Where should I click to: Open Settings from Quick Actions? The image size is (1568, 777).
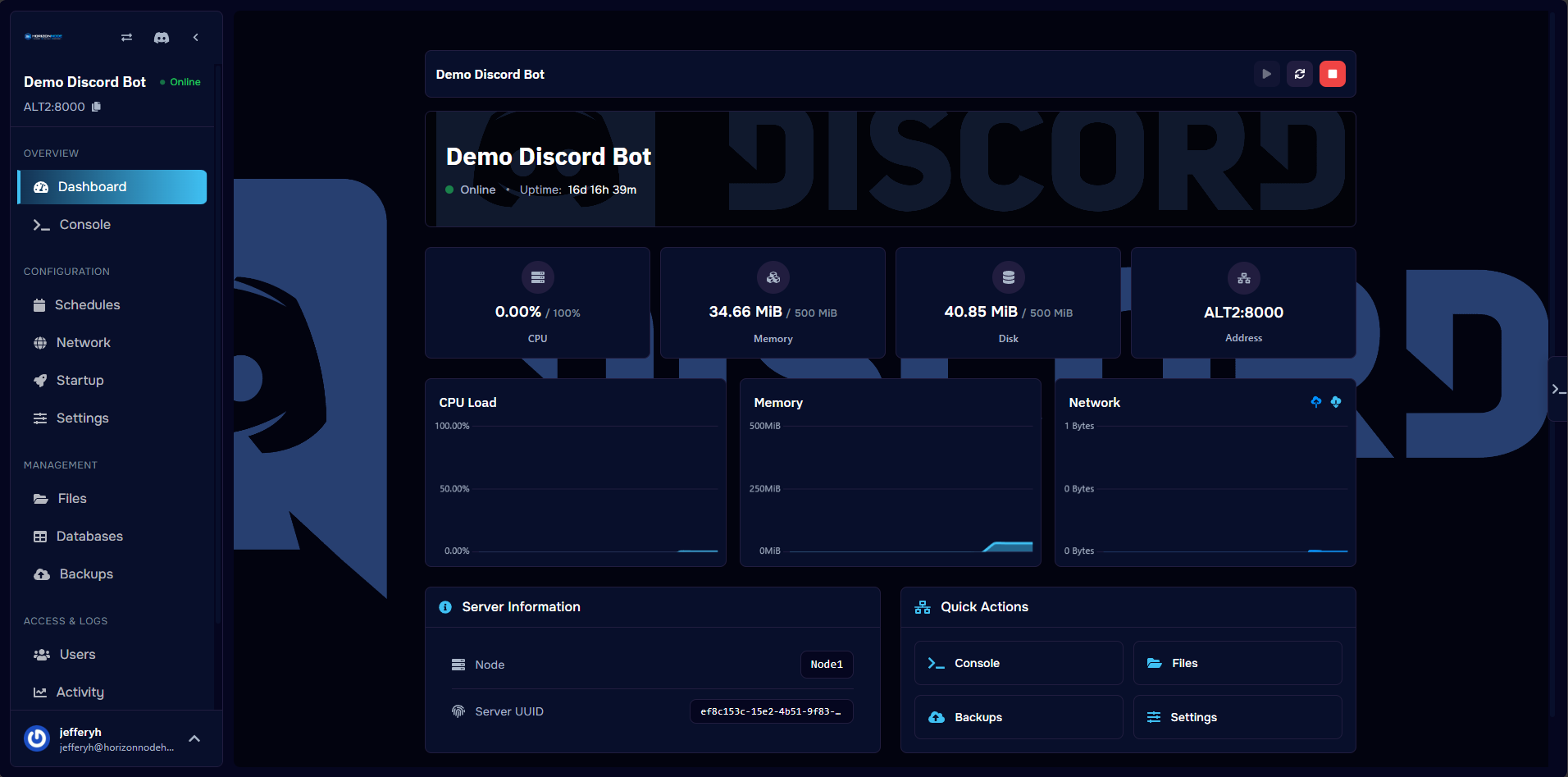[1238, 717]
